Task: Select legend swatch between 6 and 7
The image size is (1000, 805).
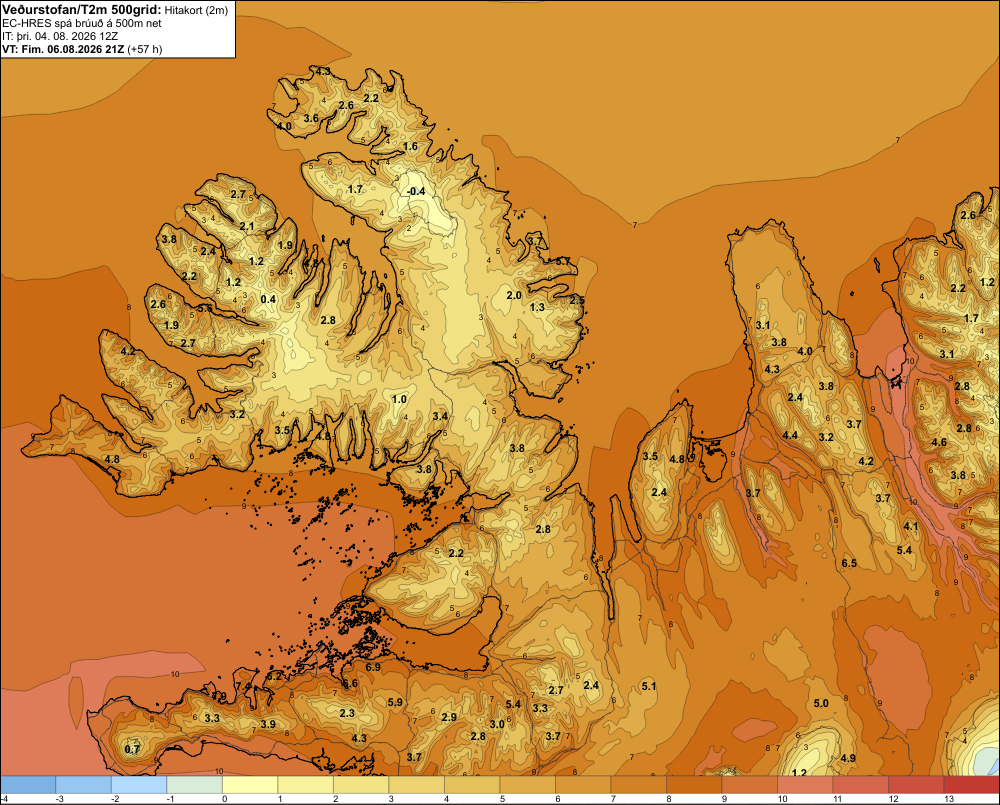Action: [x=583, y=785]
